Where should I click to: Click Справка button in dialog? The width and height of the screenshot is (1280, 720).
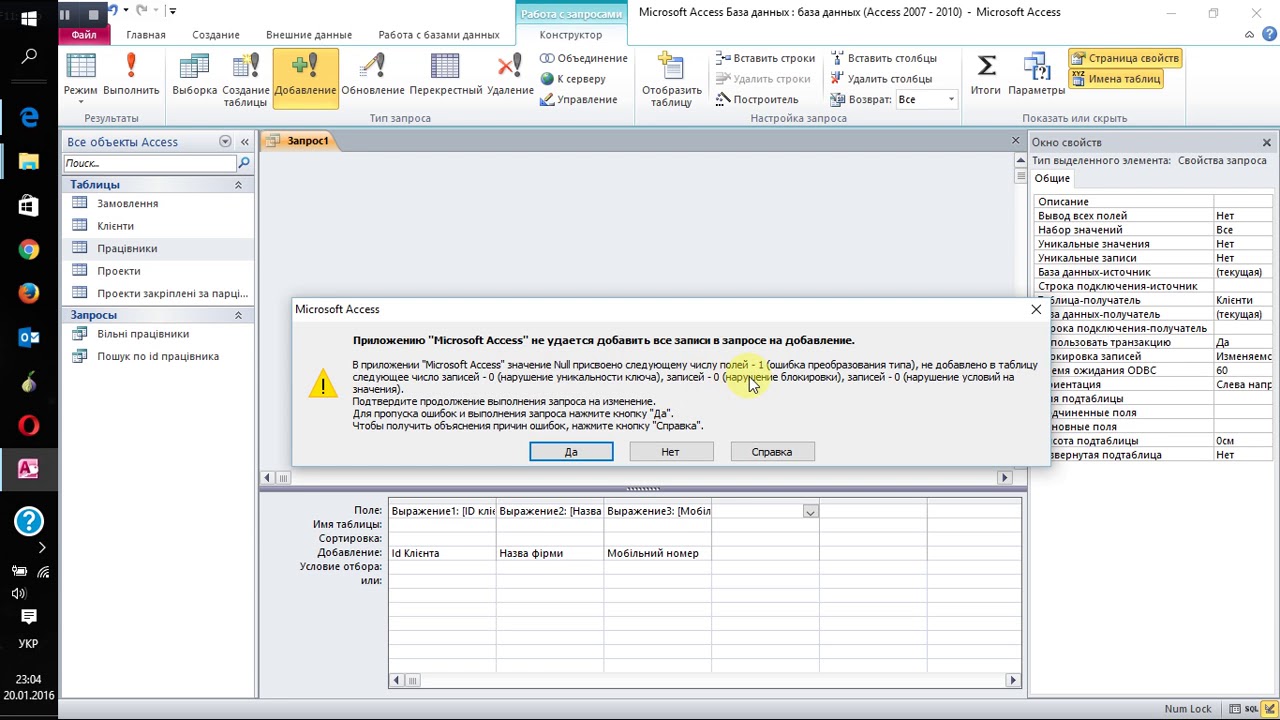coord(772,452)
